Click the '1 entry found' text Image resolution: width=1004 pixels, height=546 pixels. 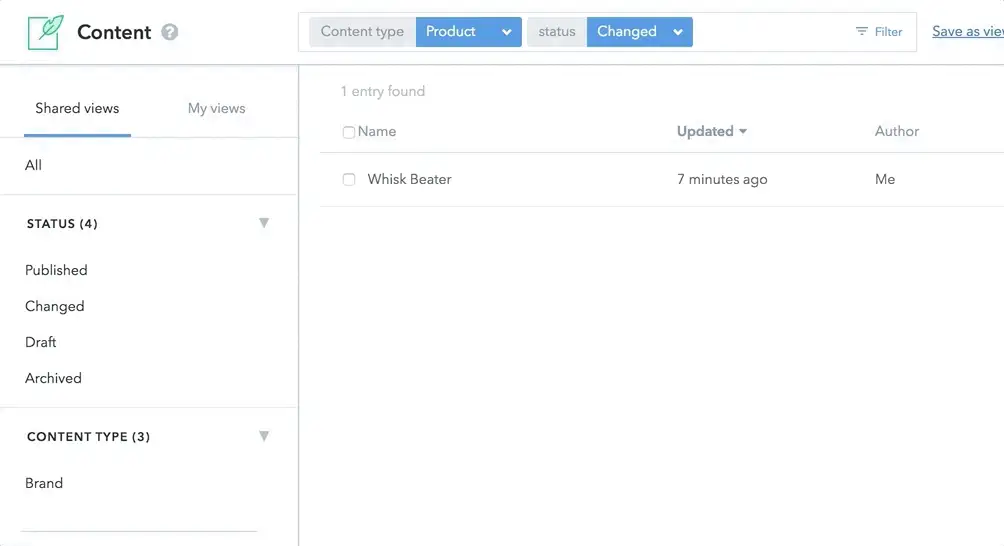[x=383, y=91]
